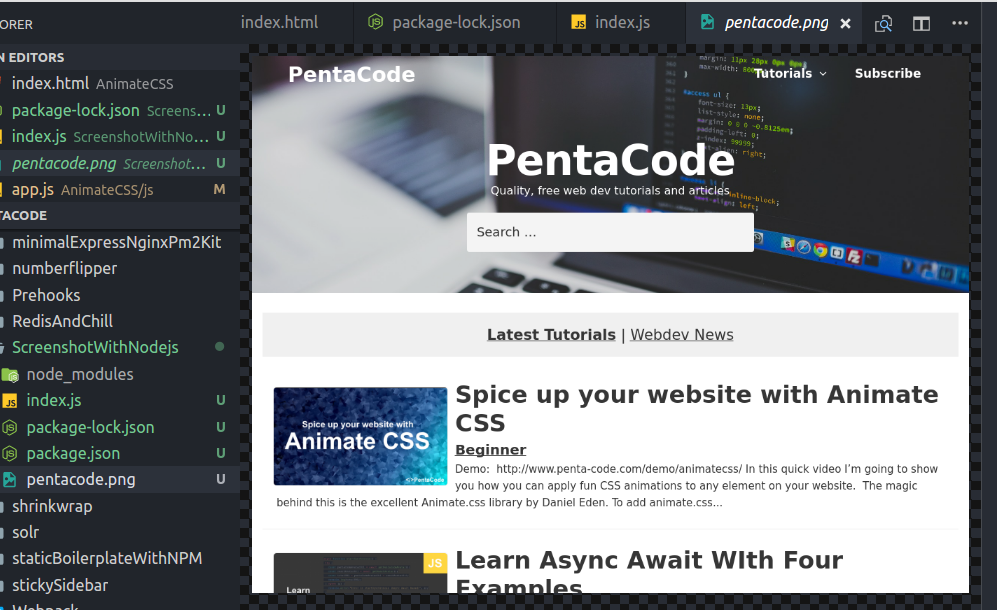Click the 'Learn Async Await WIth Four Examples' headline
Screen dimensions: 997x610
(x=649, y=571)
